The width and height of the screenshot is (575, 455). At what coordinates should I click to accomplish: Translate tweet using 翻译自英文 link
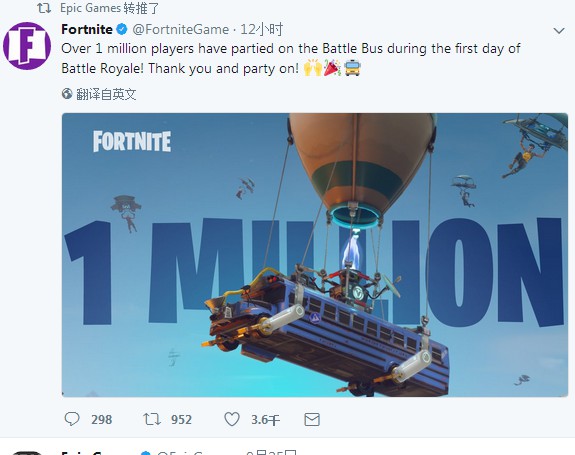pyautogui.click(x=106, y=94)
